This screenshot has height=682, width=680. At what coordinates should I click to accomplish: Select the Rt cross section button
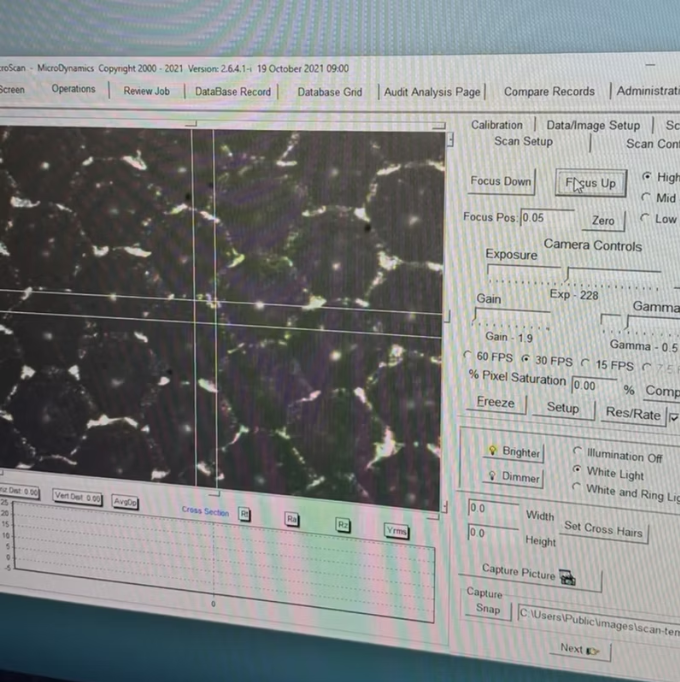245,514
